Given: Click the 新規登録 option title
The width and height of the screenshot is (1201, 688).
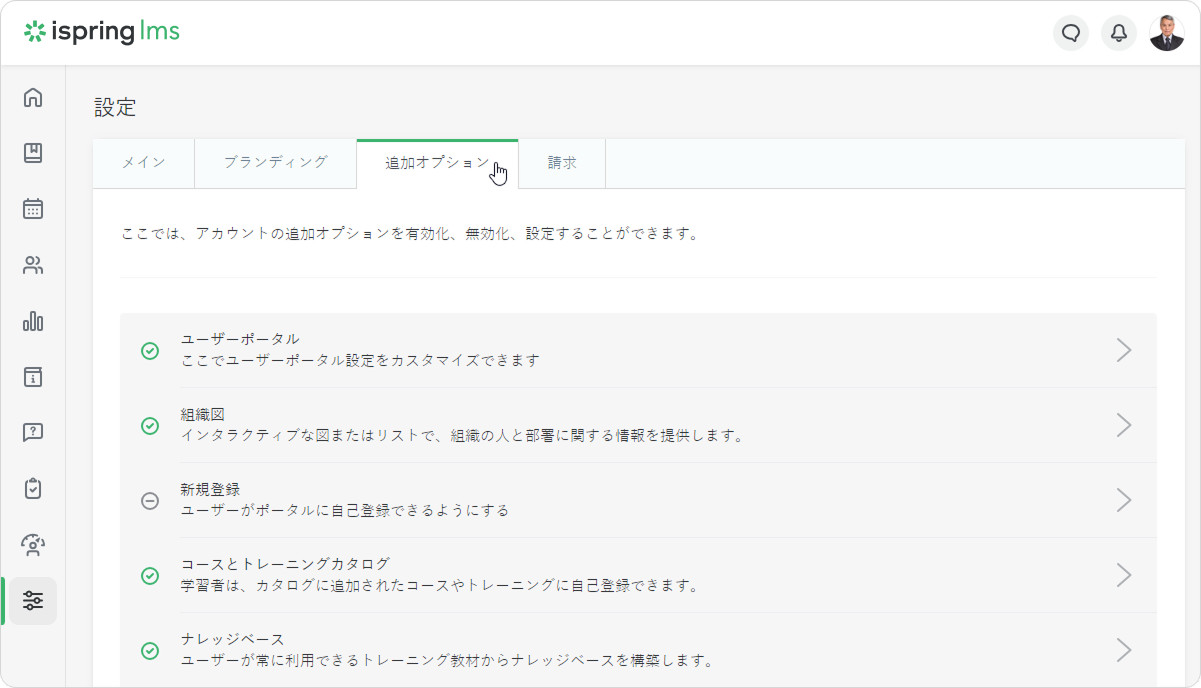Looking at the screenshot, I should click(x=210, y=489).
